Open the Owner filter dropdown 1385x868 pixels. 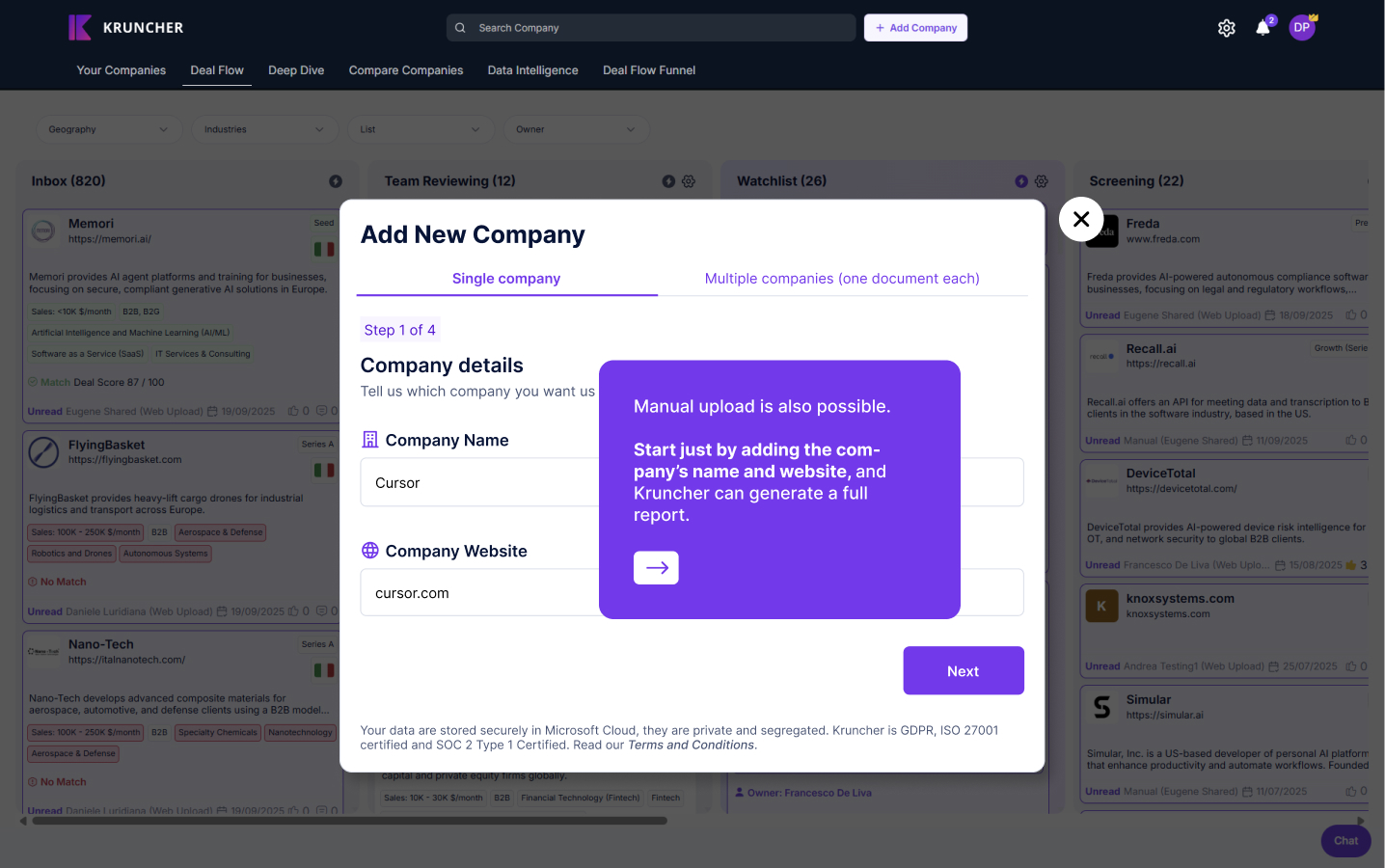(576, 129)
